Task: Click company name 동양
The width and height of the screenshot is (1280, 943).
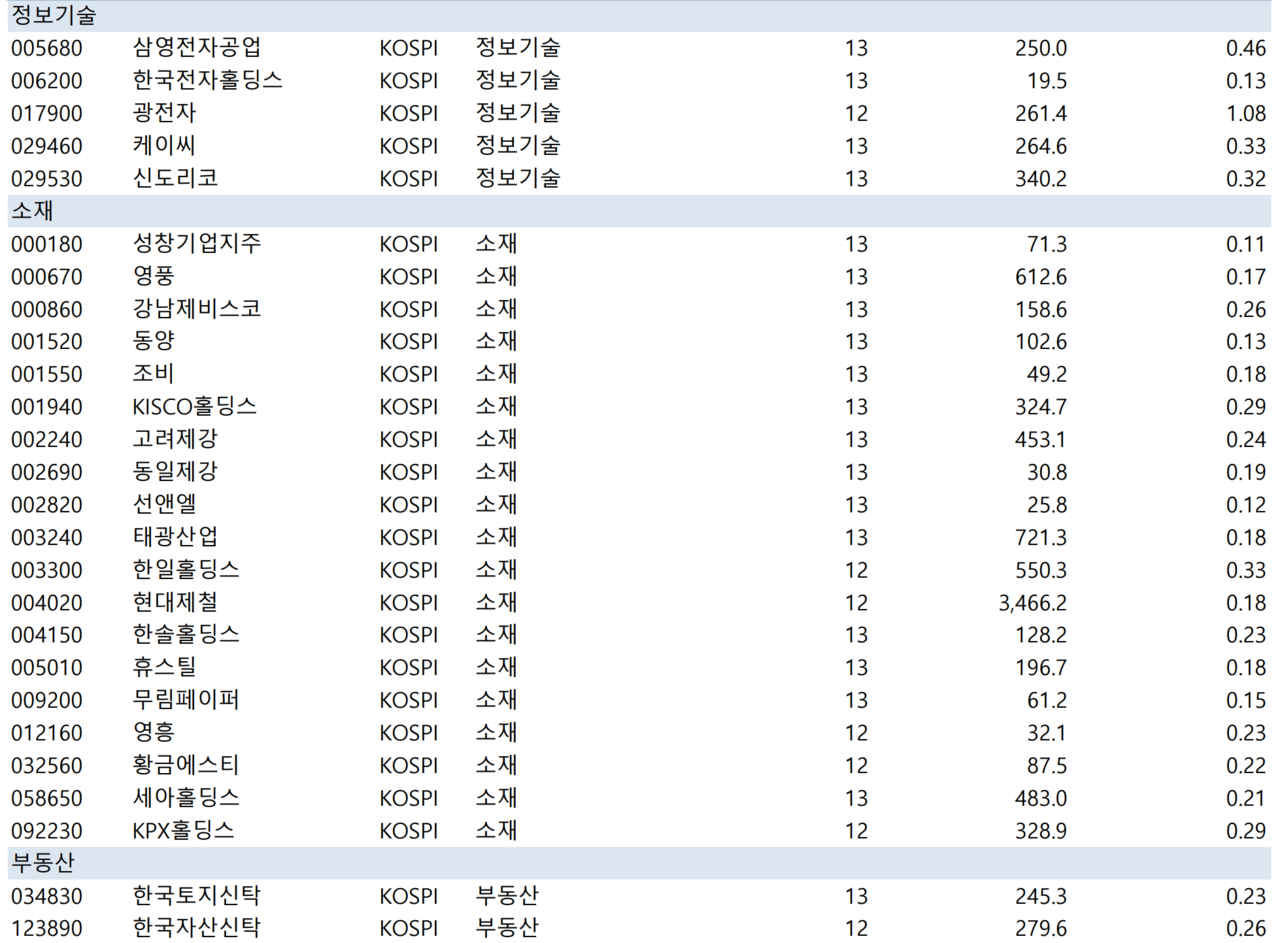Action: (153, 342)
